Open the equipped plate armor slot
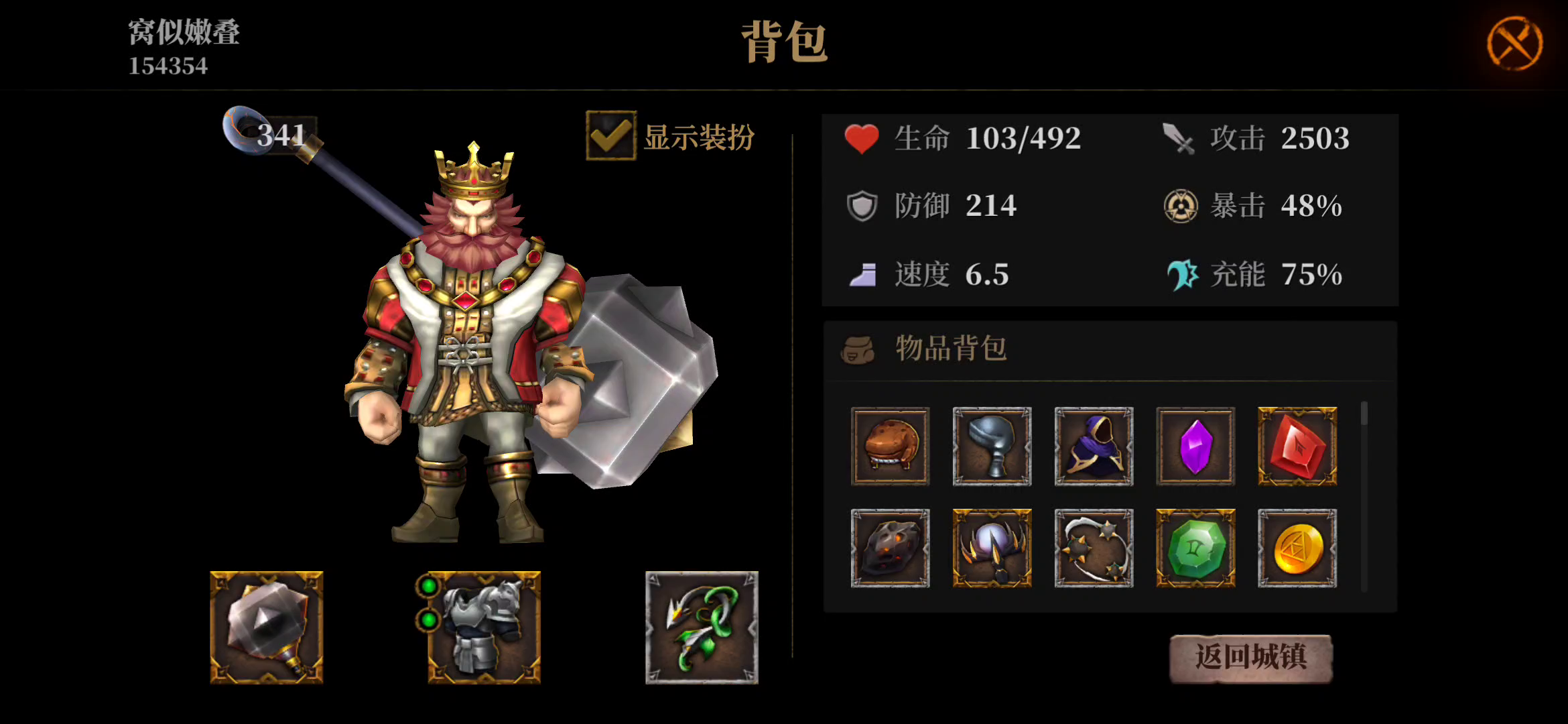This screenshot has width=1568, height=724. (484, 627)
